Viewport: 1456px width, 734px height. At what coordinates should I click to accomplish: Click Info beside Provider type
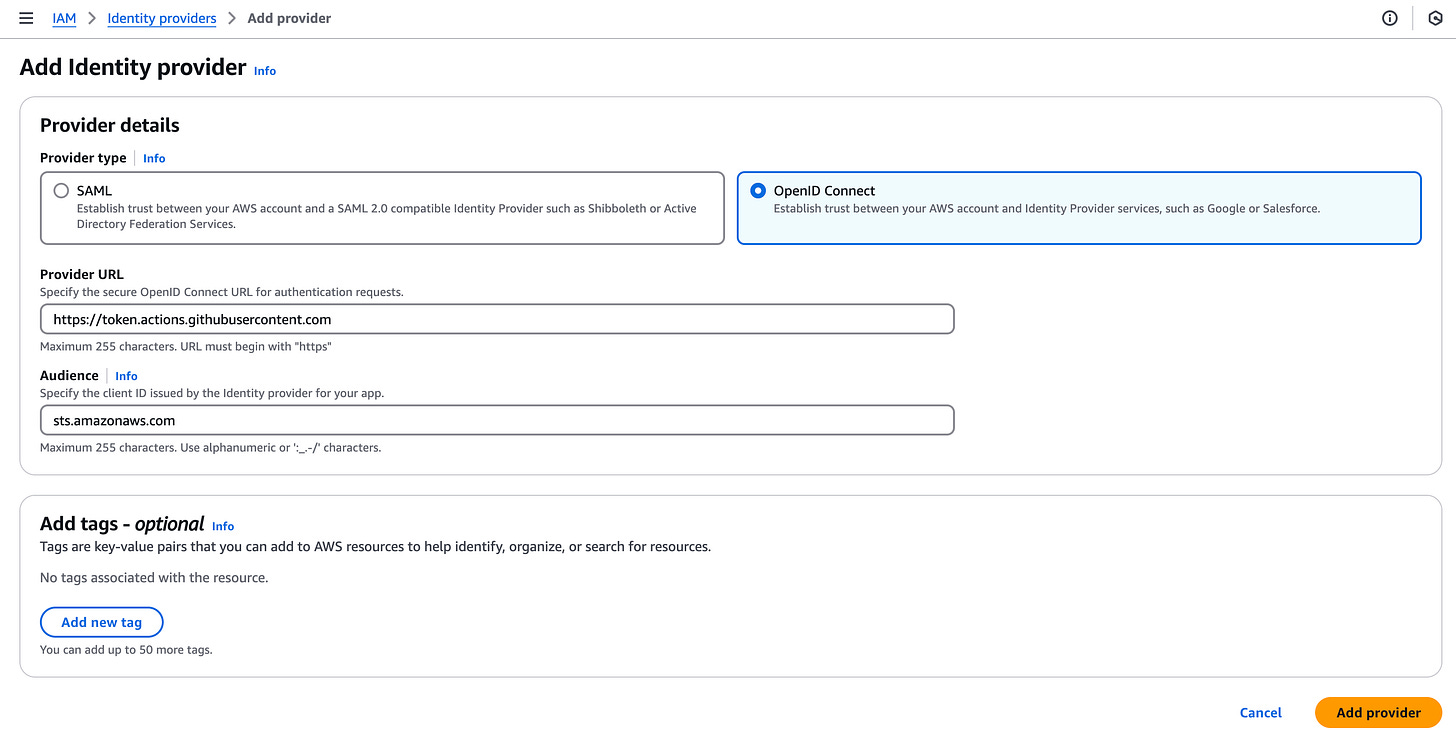(153, 158)
